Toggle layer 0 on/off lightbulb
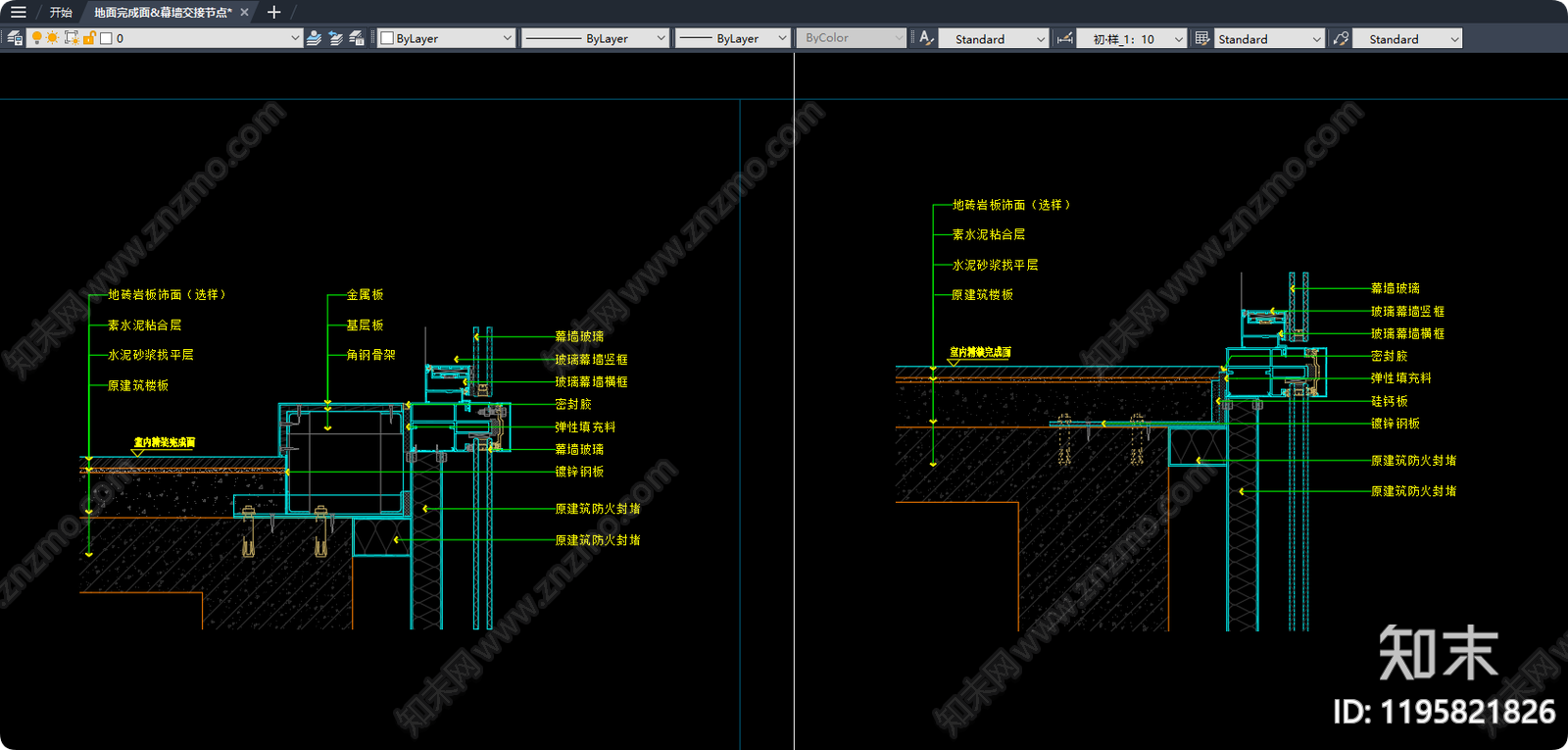This screenshot has width=1568, height=750. pyautogui.click(x=37, y=38)
